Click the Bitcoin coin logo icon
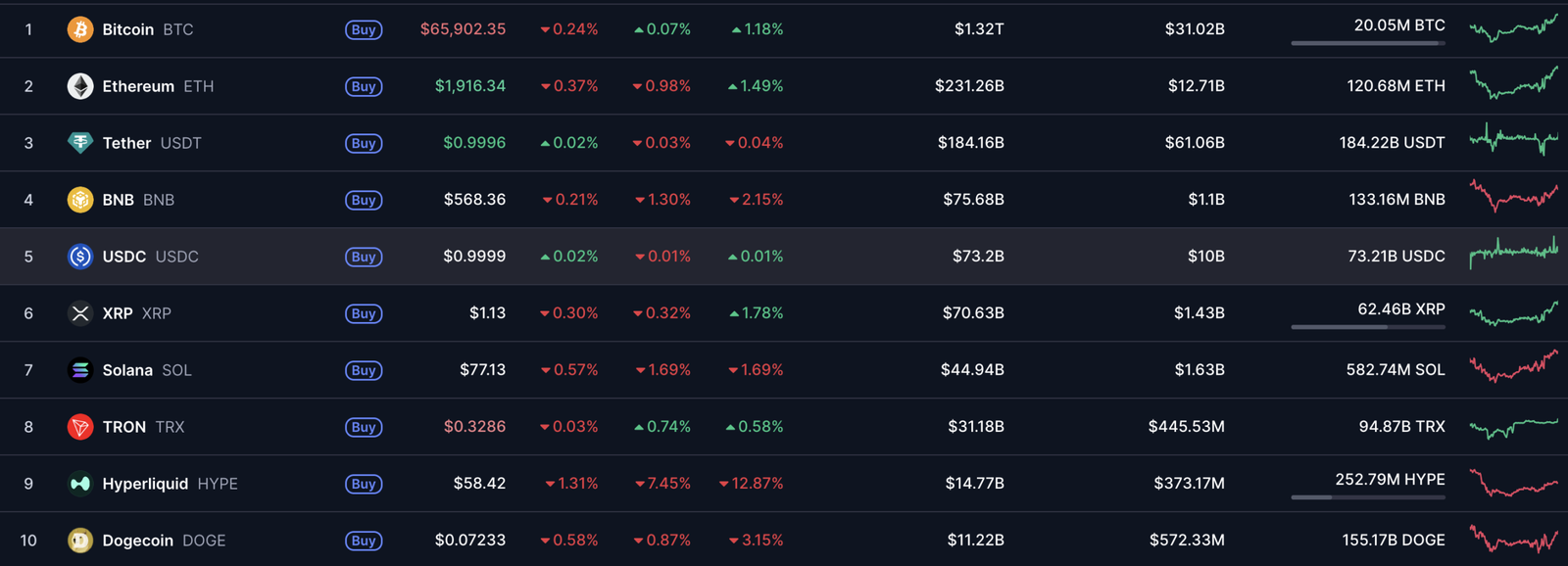The width and height of the screenshot is (1568, 566). 80,29
